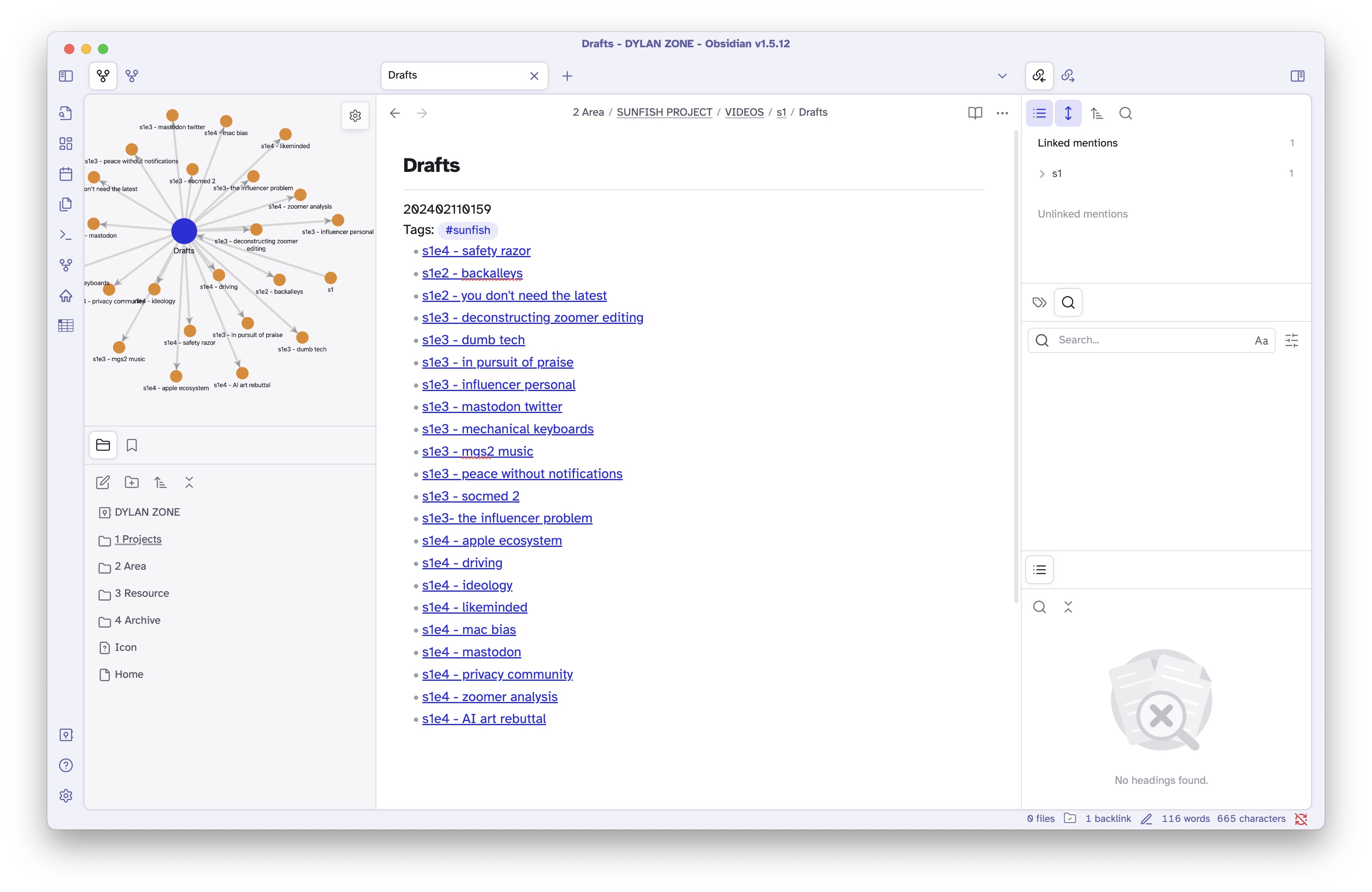Expand the 4 Archive folder

click(137, 620)
